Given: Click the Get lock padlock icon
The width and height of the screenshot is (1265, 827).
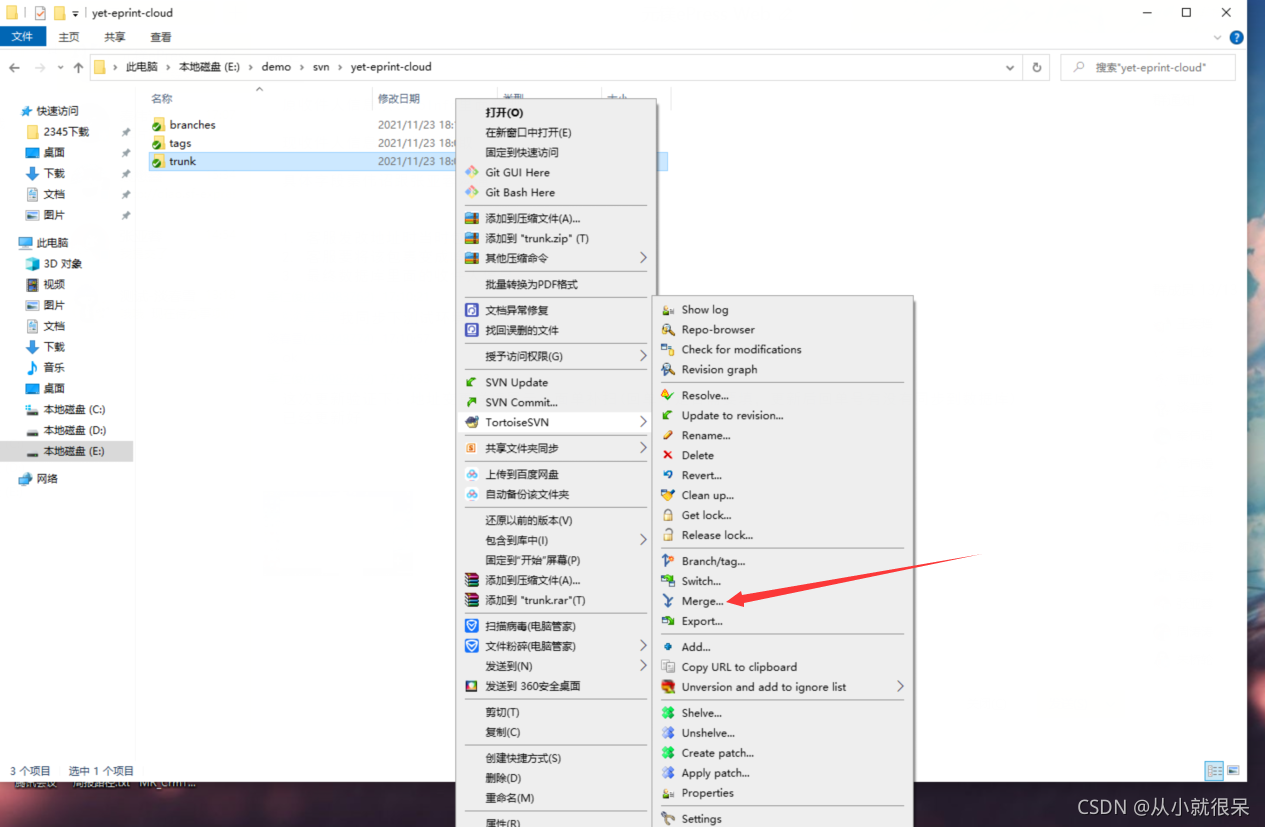Looking at the screenshot, I should (668, 516).
